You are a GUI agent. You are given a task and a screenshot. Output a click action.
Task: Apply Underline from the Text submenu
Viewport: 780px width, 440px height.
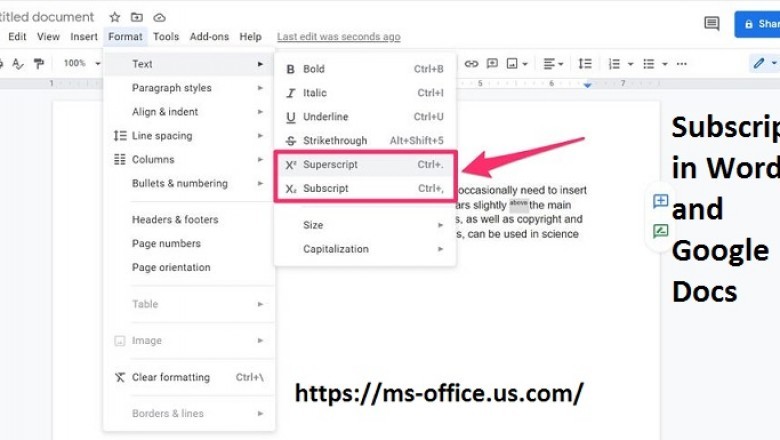[x=365, y=117]
